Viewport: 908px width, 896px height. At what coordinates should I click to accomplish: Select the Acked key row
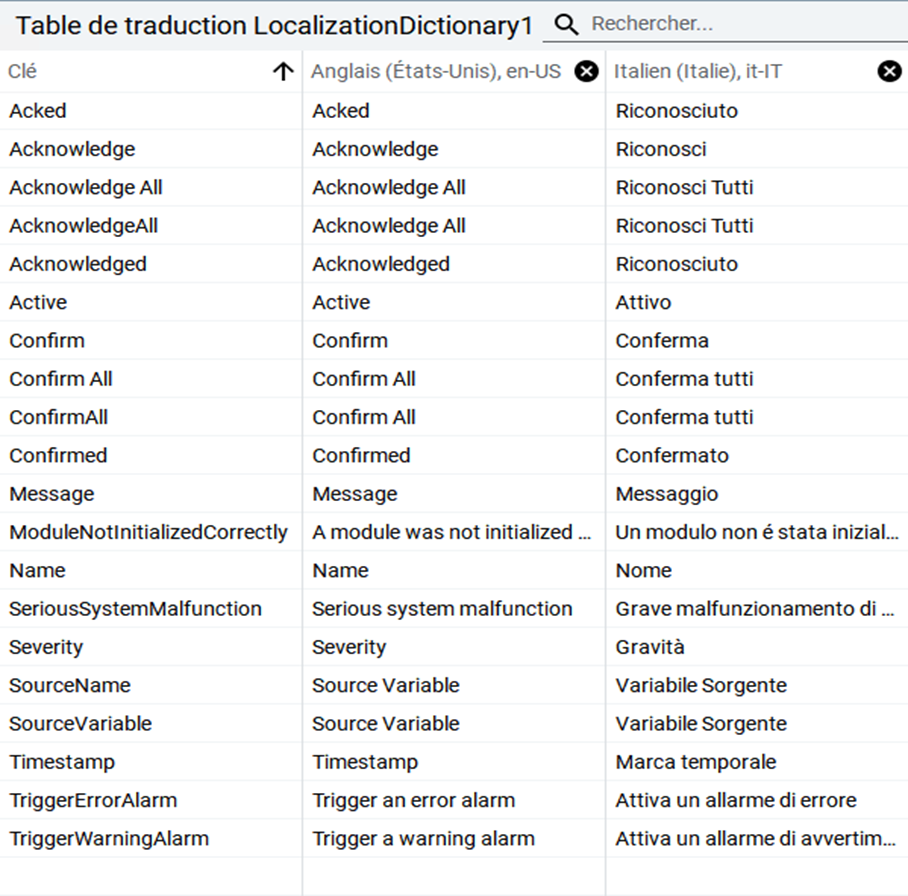pyautogui.click(x=38, y=111)
